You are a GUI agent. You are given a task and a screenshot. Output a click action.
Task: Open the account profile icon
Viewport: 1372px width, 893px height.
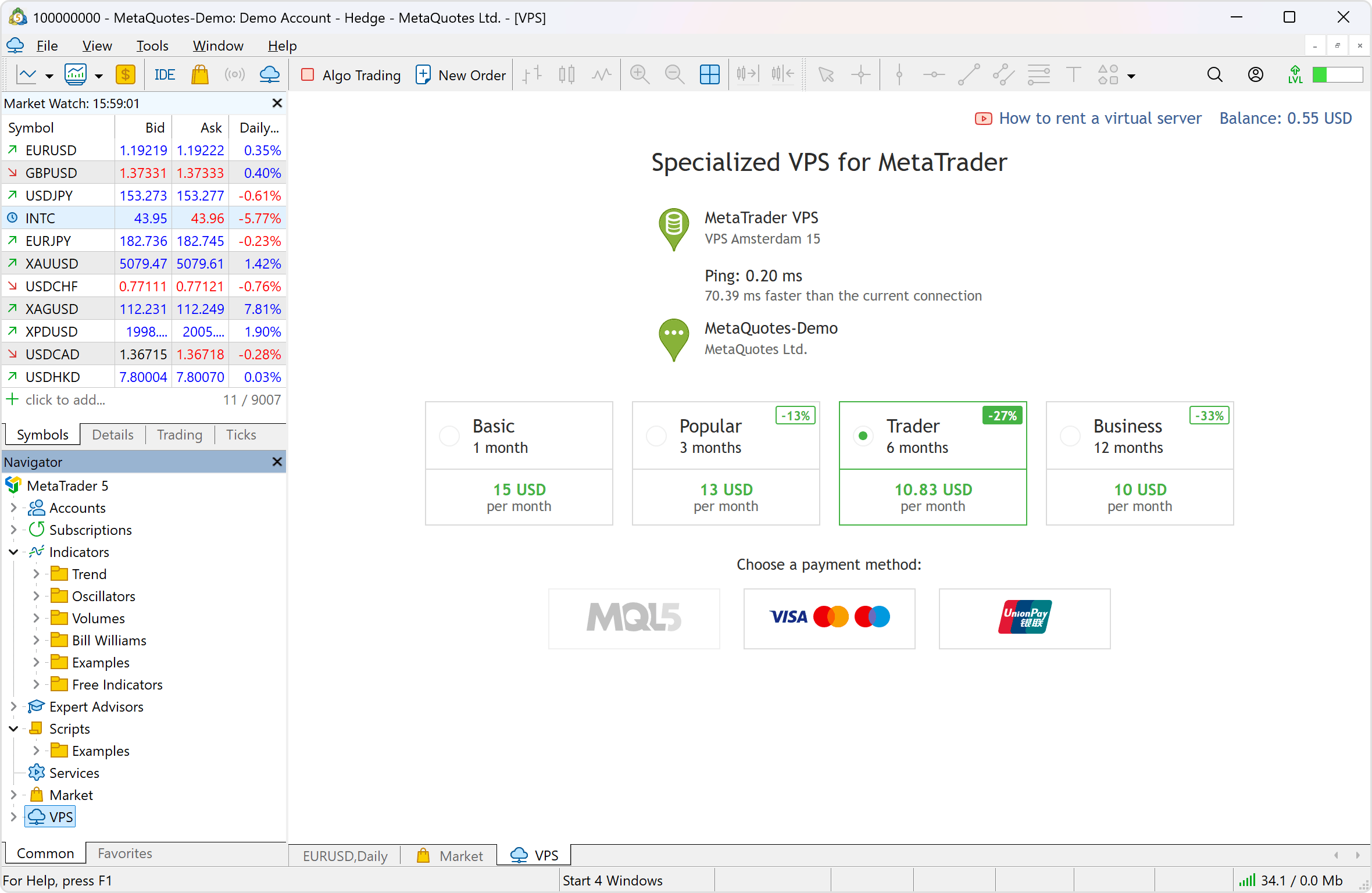click(1255, 75)
